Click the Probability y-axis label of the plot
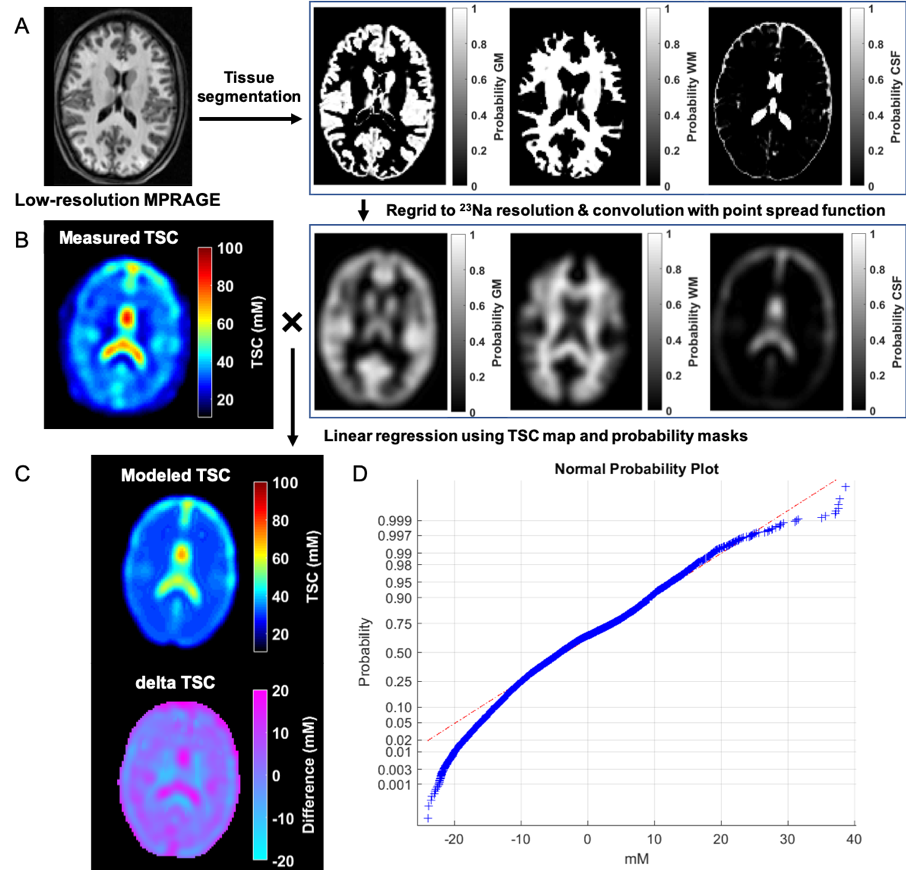The height and width of the screenshot is (870, 906). pyautogui.click(x=366, y=652)
